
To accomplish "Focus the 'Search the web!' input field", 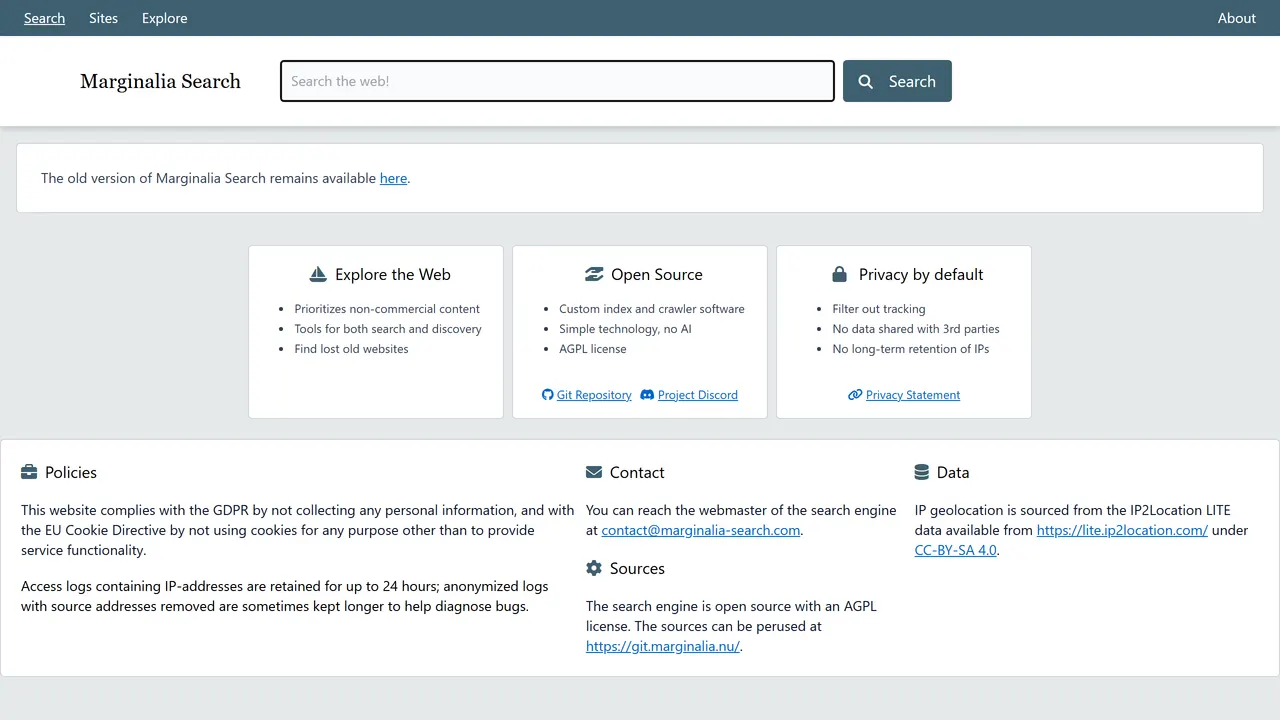I will click(557, 81).
